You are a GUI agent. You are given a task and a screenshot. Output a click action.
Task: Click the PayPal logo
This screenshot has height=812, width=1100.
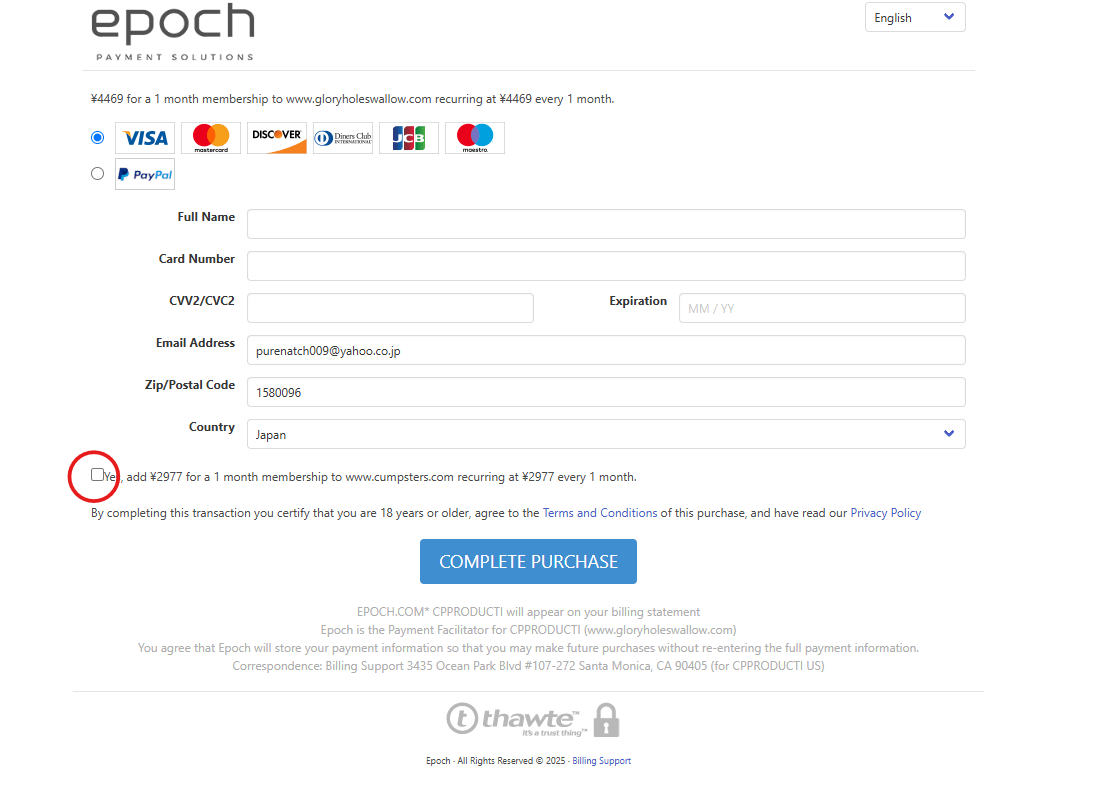click(x=145, y=174)
